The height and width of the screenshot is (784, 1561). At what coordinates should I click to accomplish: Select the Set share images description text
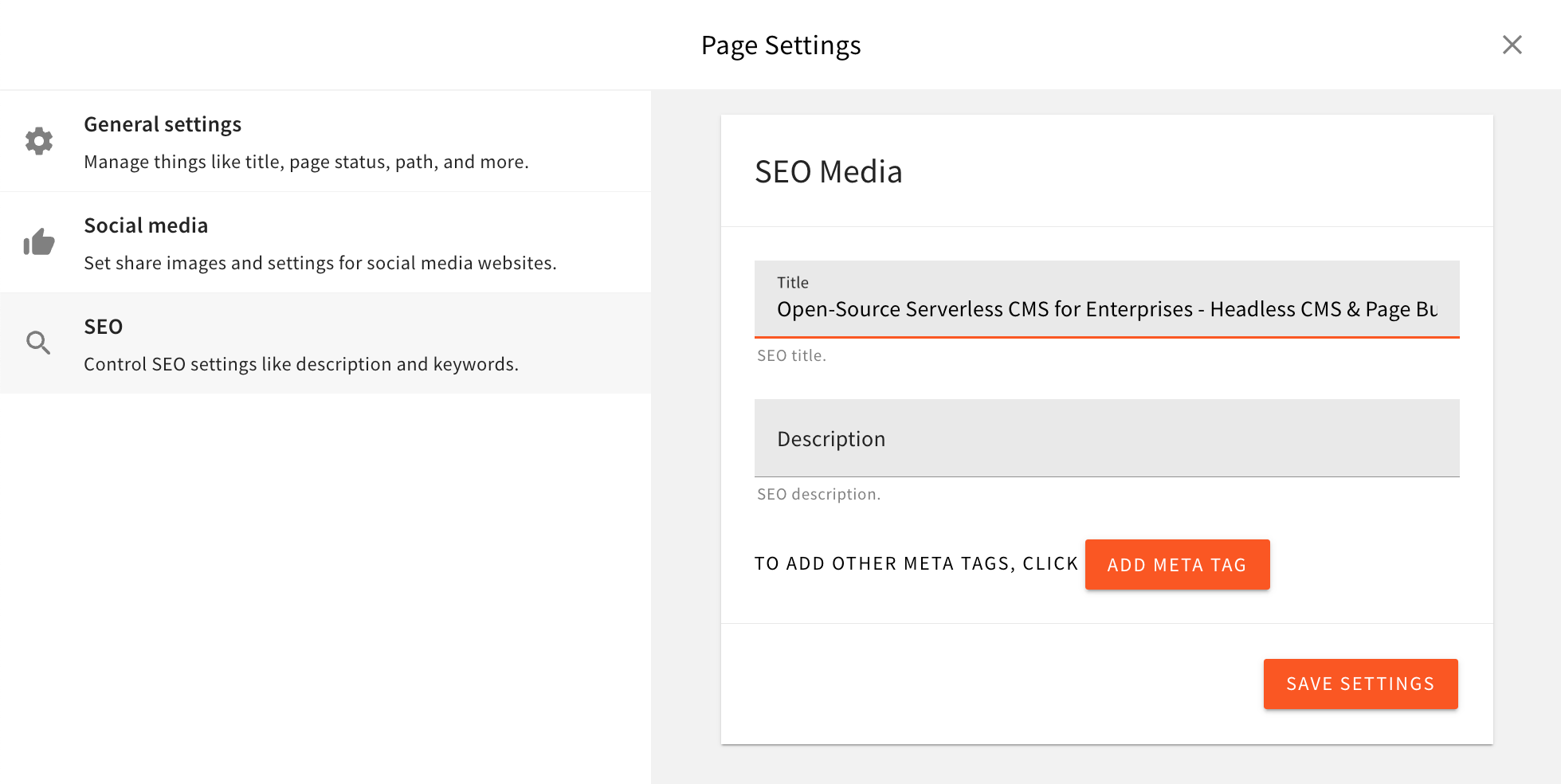click(320, 262)
